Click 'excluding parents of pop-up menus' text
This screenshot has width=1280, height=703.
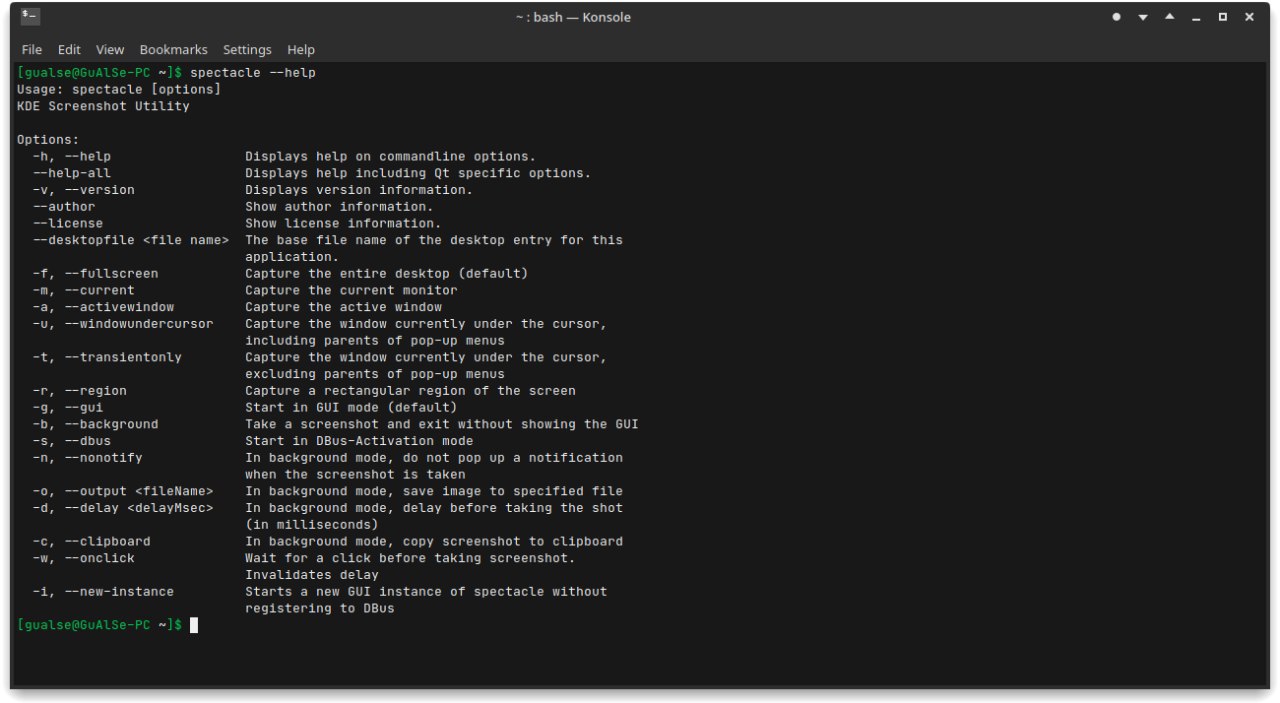[375, 374]
